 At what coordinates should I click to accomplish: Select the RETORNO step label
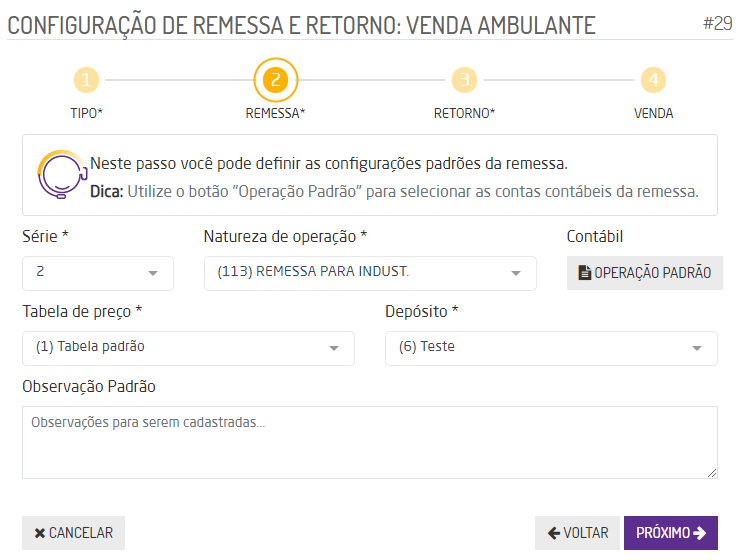point(464,113)
